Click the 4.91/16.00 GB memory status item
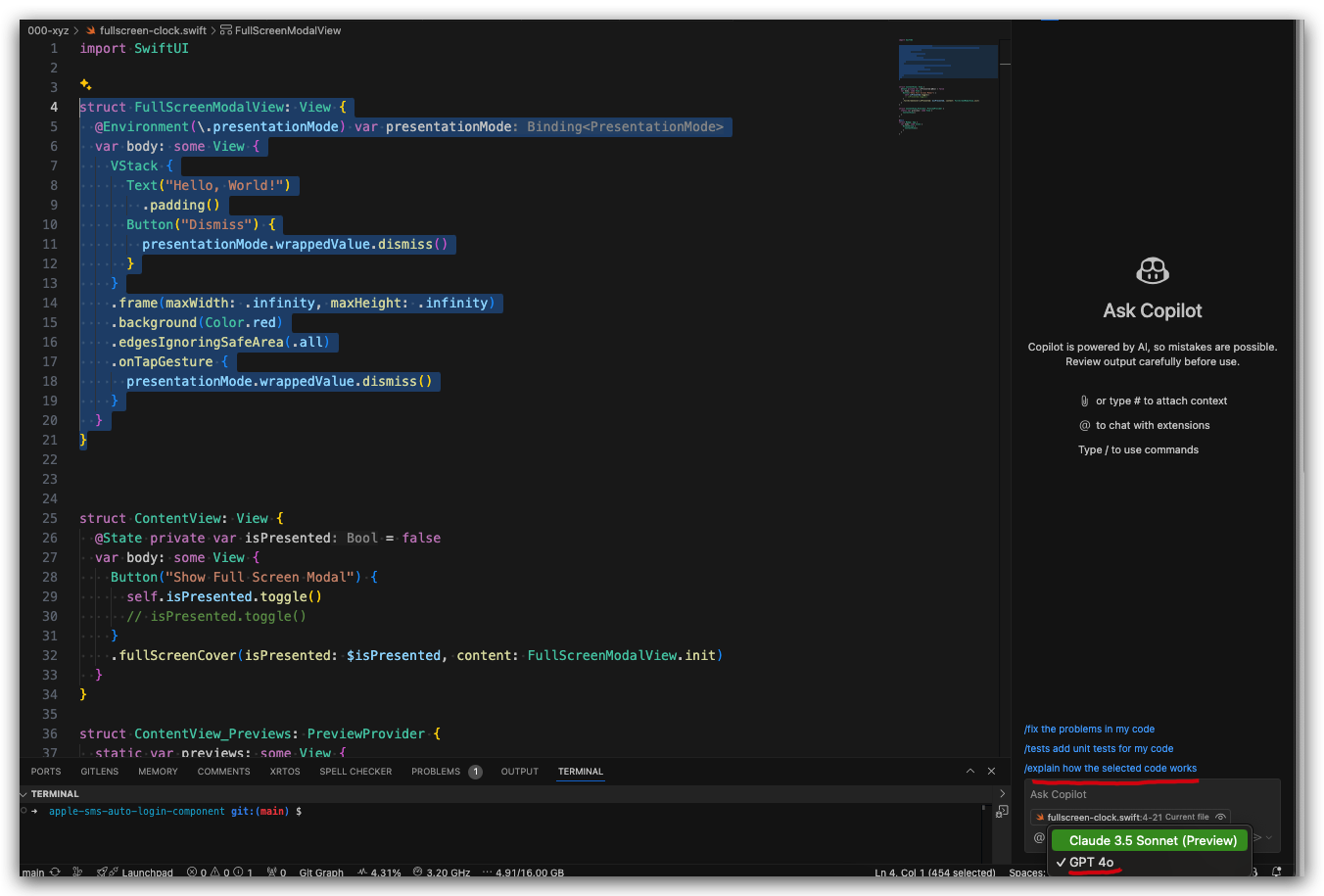 (x=523, y=872)
